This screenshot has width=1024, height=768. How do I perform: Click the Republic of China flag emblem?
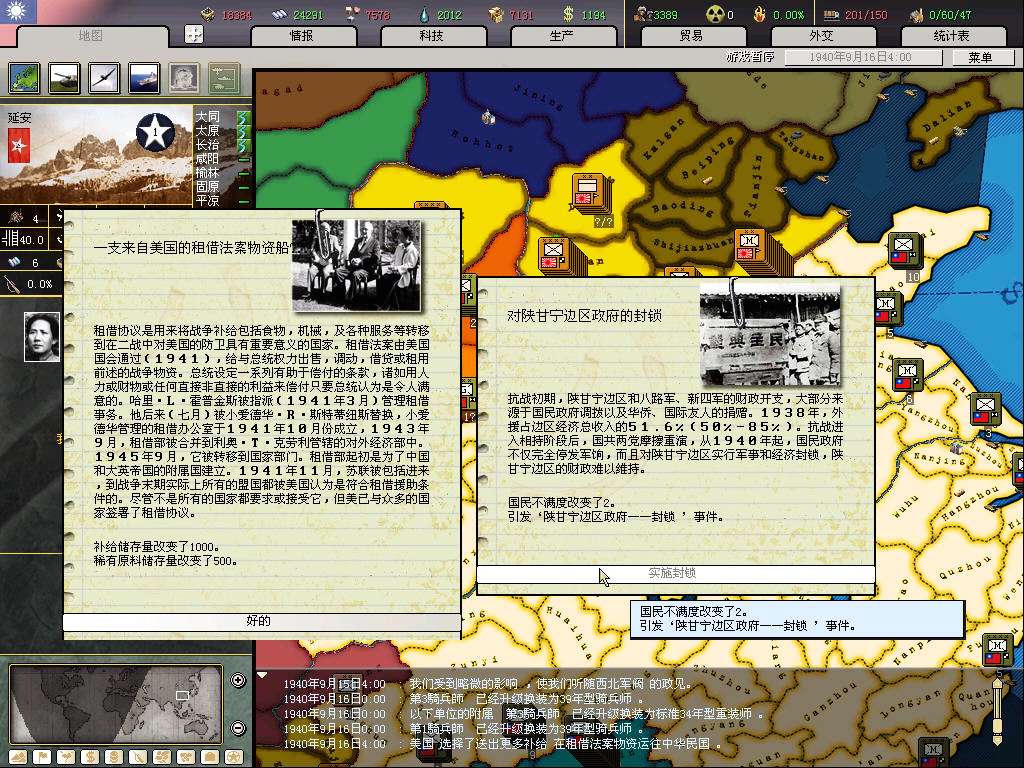coord(18,11)
